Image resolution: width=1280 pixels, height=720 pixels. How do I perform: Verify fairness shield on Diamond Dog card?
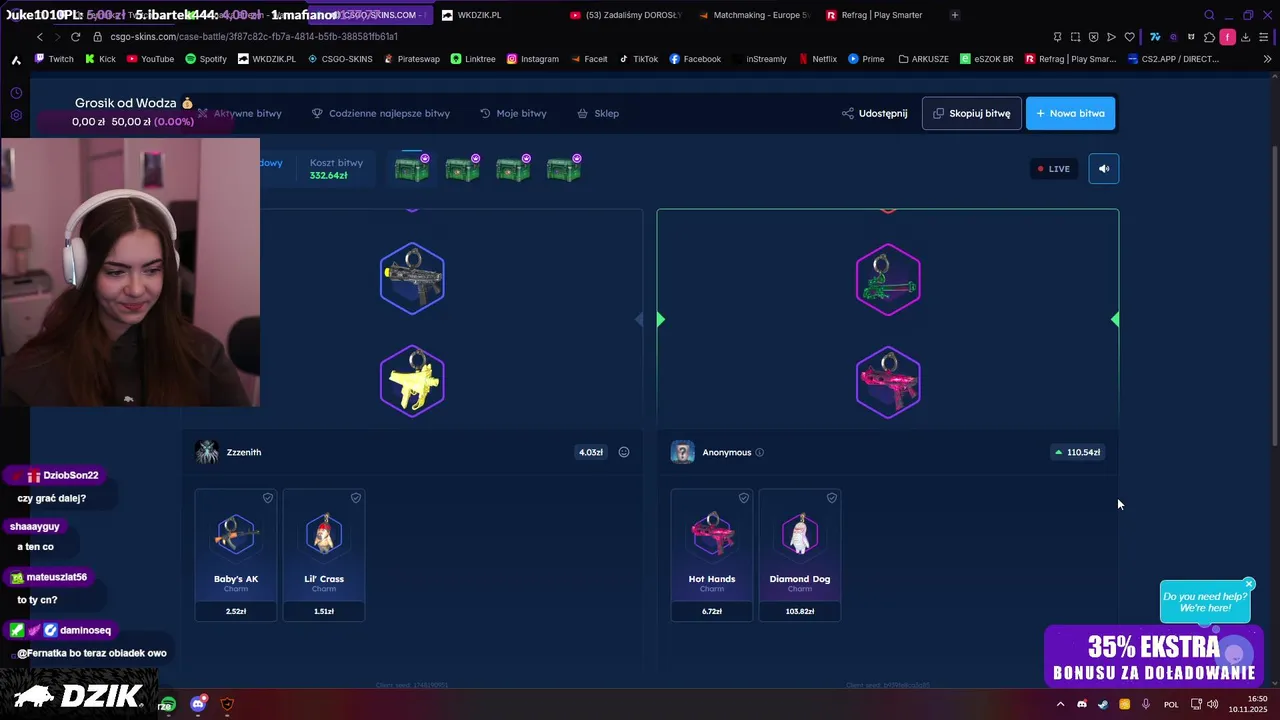(832, 498)
